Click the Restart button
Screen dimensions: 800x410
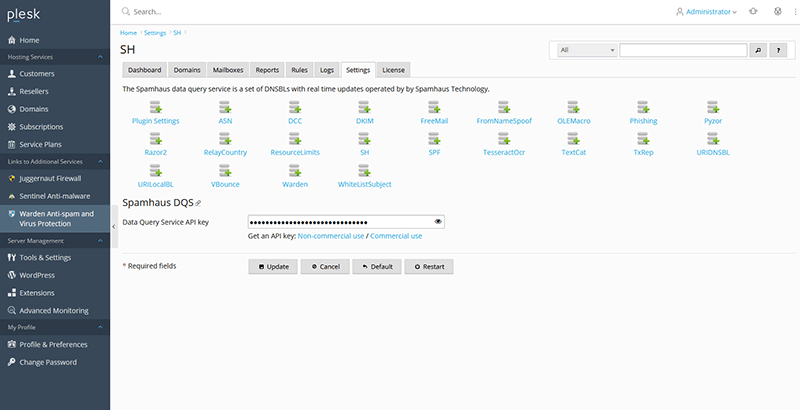[x=429, y=267]
